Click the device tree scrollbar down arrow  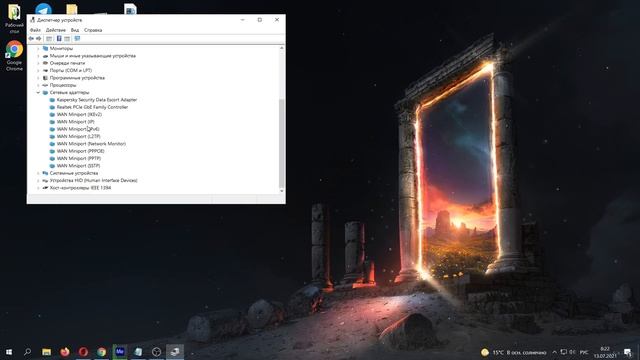click(282, 191)
